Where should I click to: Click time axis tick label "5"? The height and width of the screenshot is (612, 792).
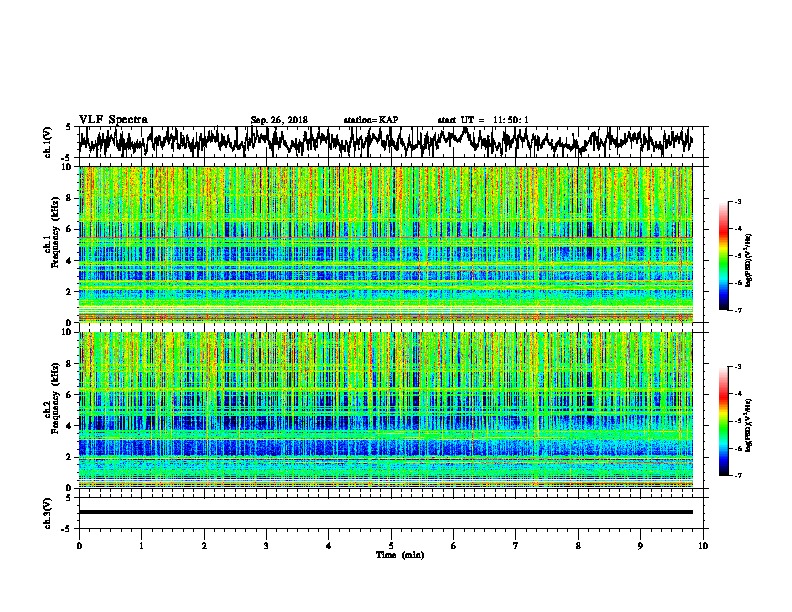coord(391,546)
